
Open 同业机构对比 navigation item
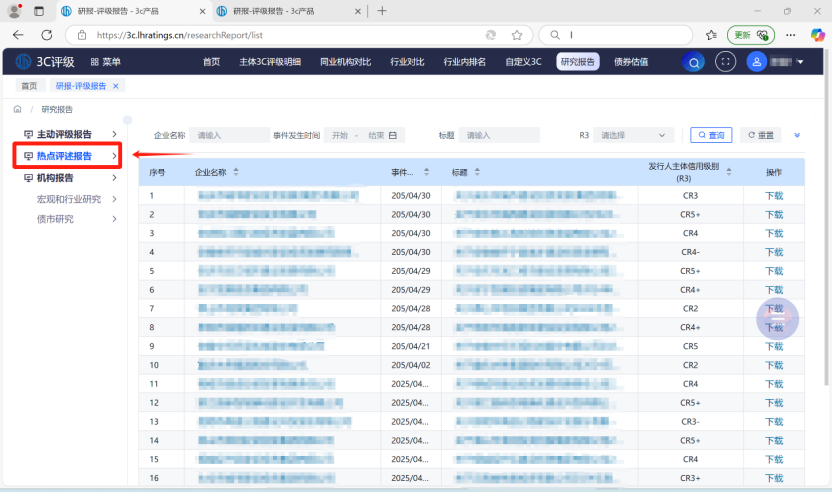(x=345, y=62)
